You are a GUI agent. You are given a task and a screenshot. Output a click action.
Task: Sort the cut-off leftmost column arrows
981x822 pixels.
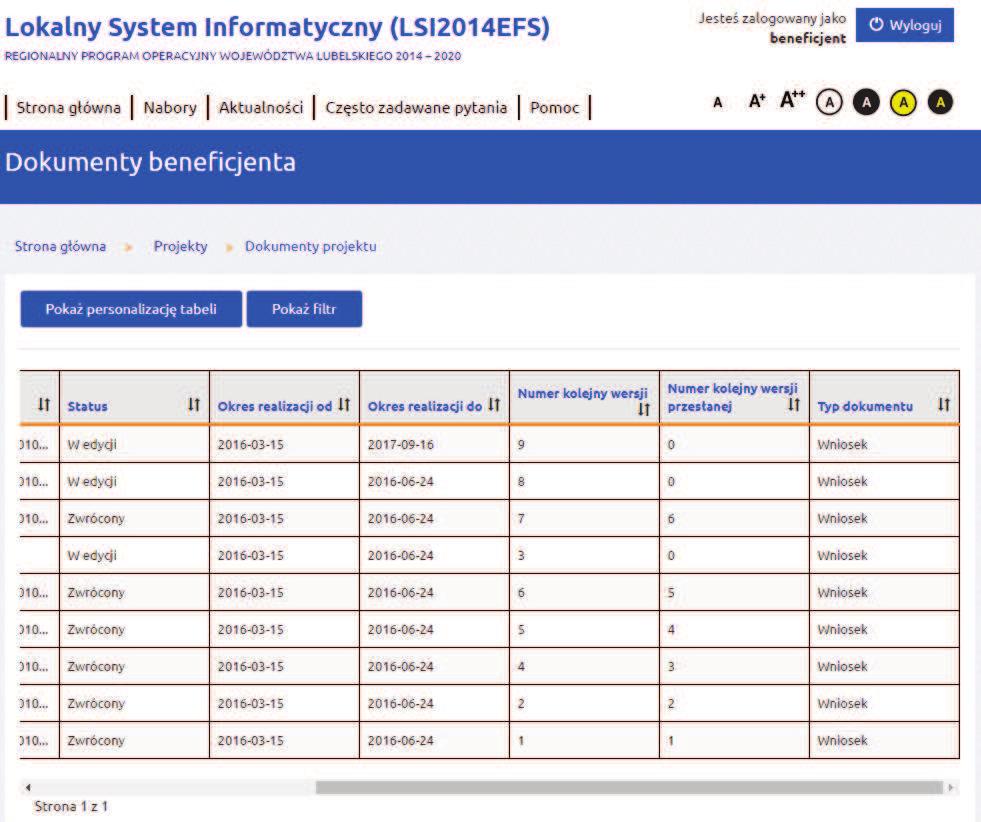coord(44,405)
